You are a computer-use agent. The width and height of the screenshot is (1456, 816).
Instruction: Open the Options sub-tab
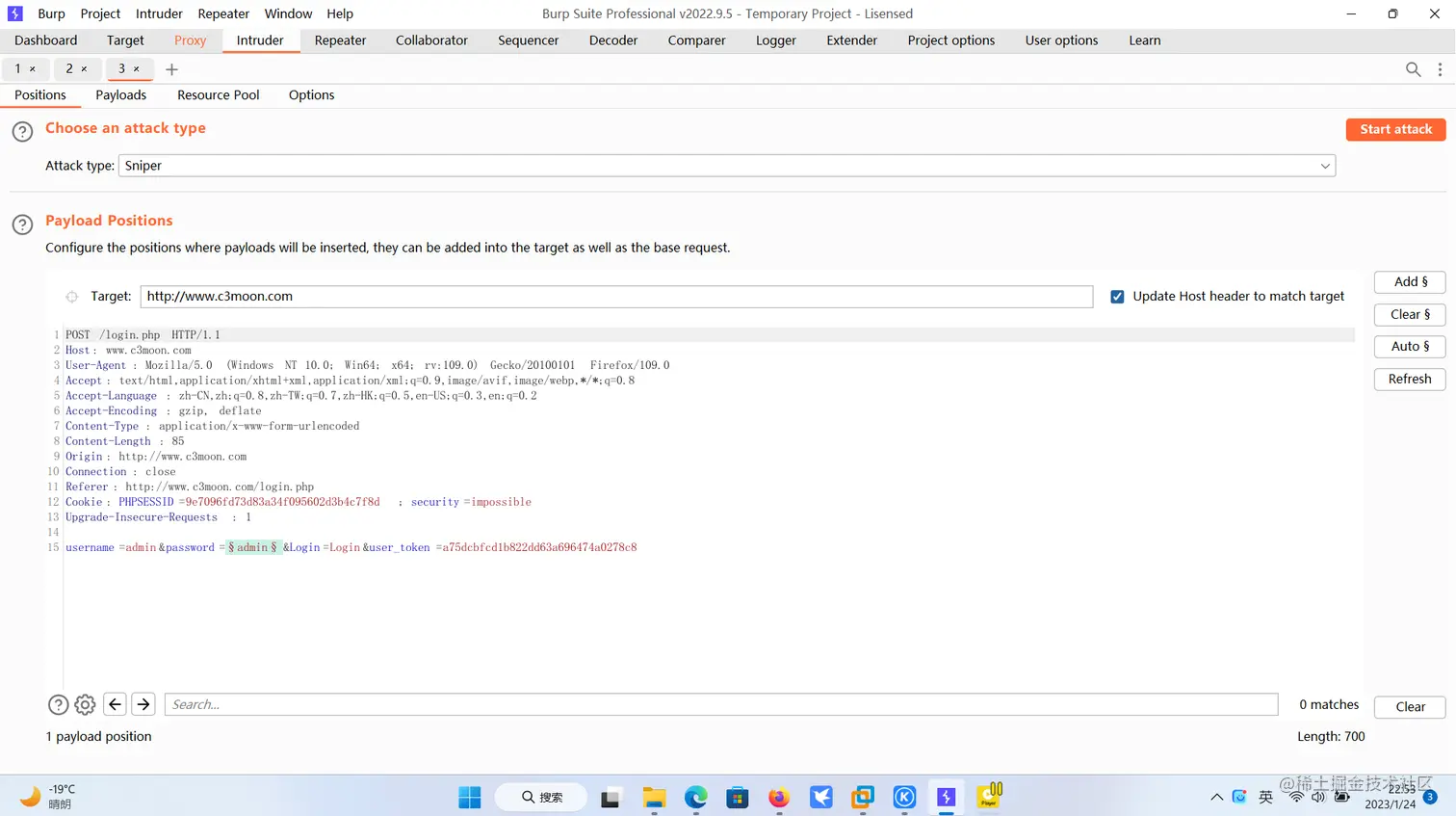click(x=311, y=95)
